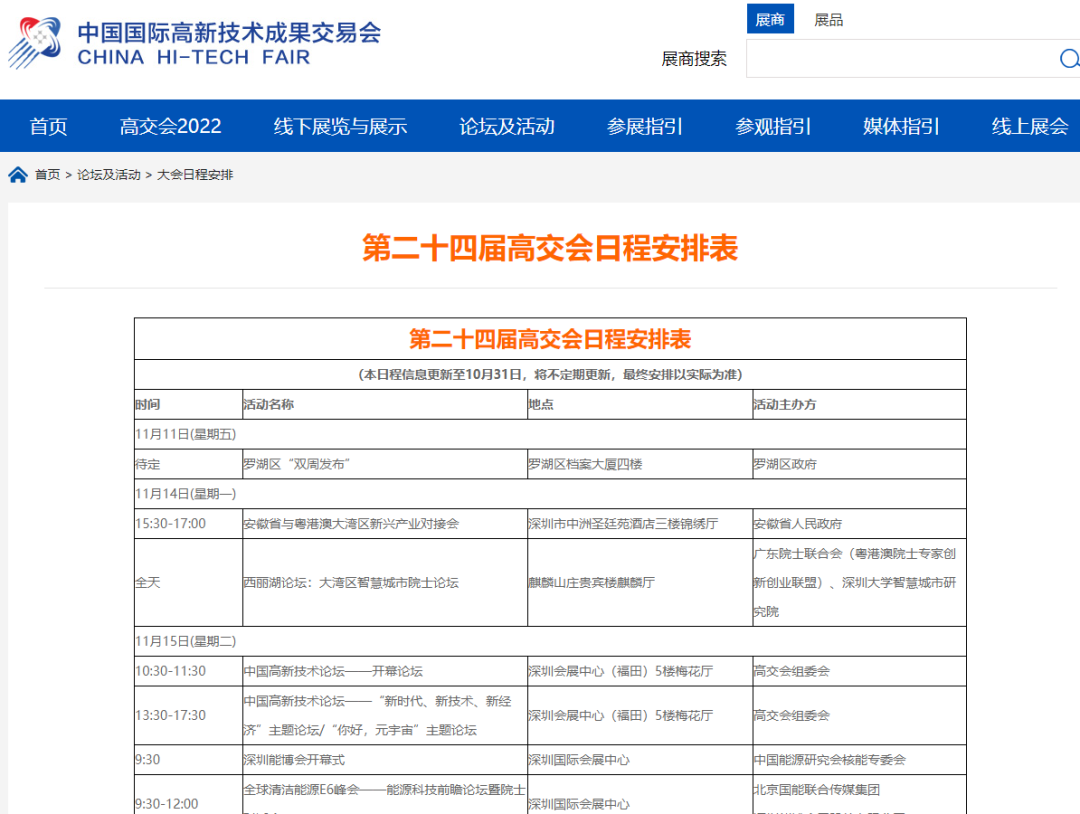Click the 活动名称 column header
Screen dimensions: 1080x814
pos(384,404)
